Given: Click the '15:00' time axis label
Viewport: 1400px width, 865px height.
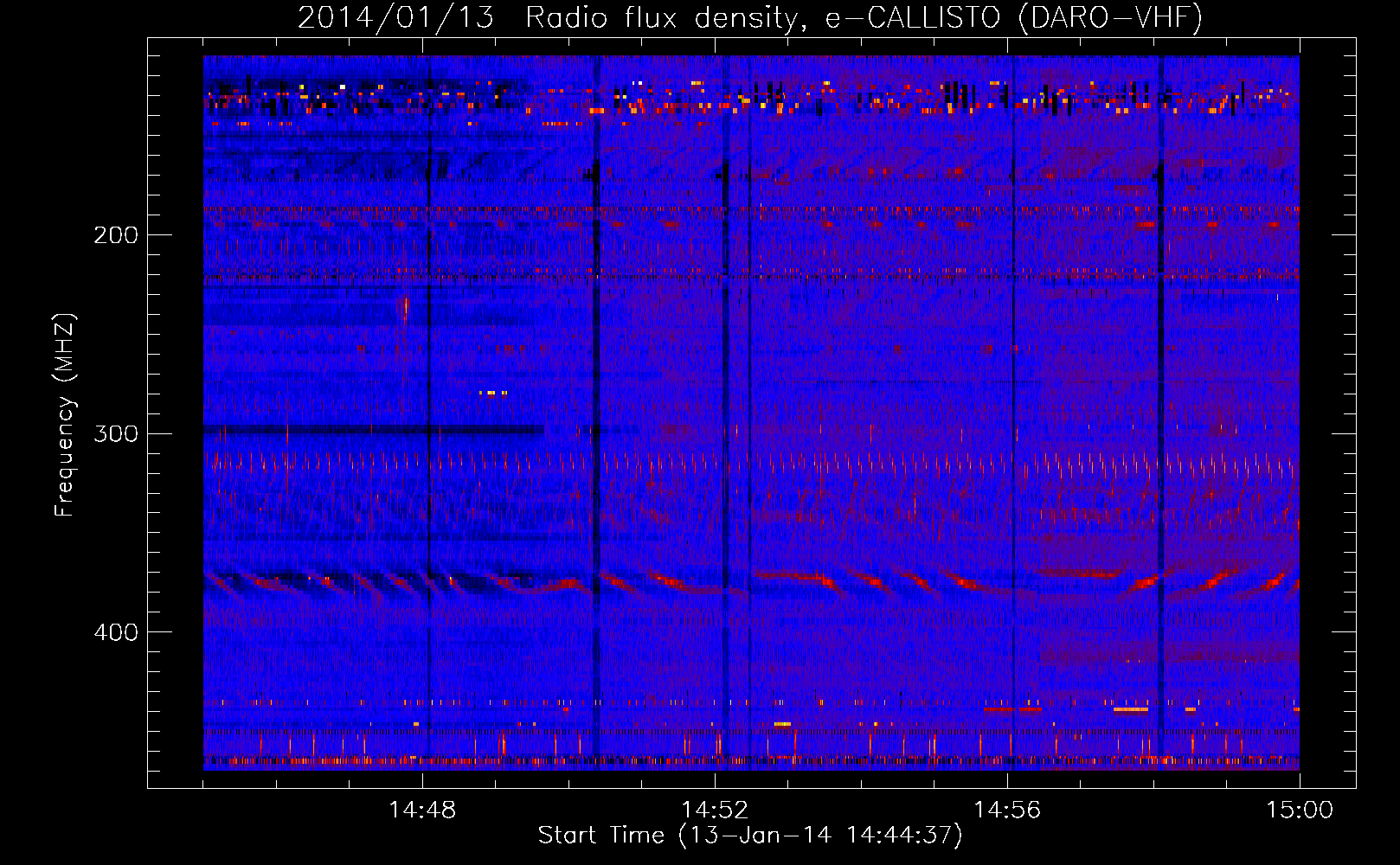Looking at the screenshot, I should (x=1300, y=811).
